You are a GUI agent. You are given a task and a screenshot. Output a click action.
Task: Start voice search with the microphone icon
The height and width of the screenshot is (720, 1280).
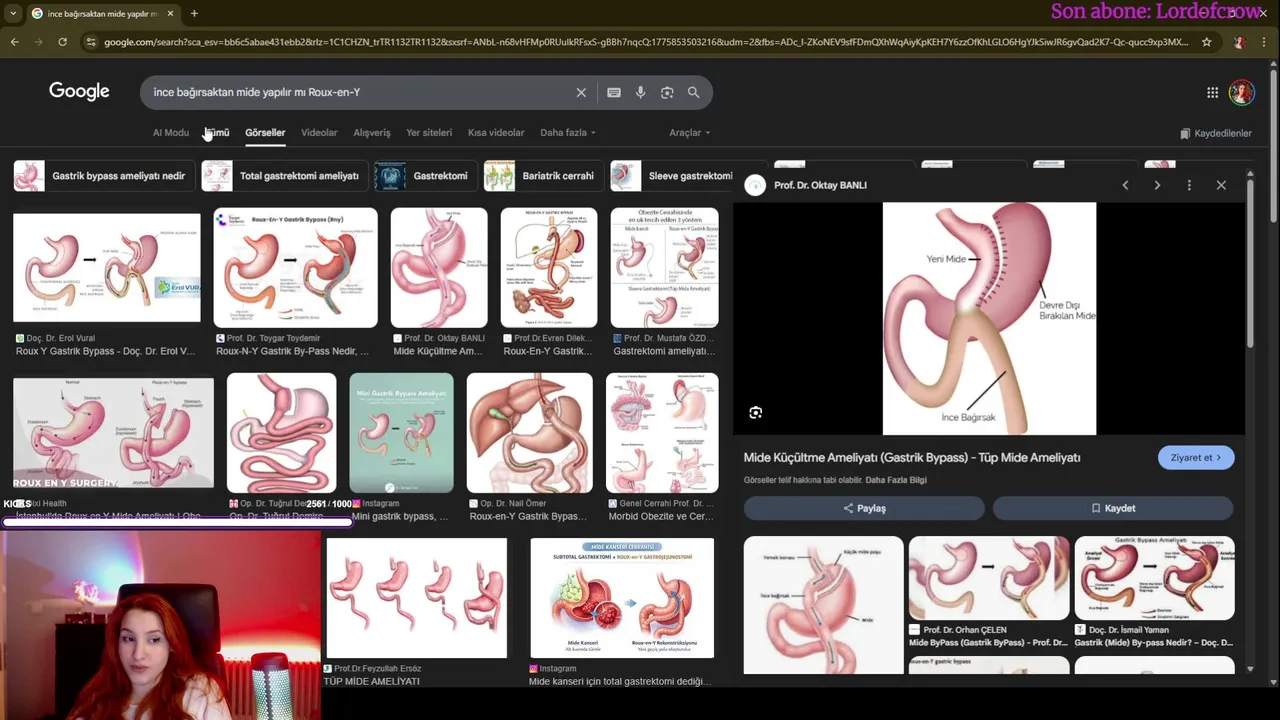[640, 92]
